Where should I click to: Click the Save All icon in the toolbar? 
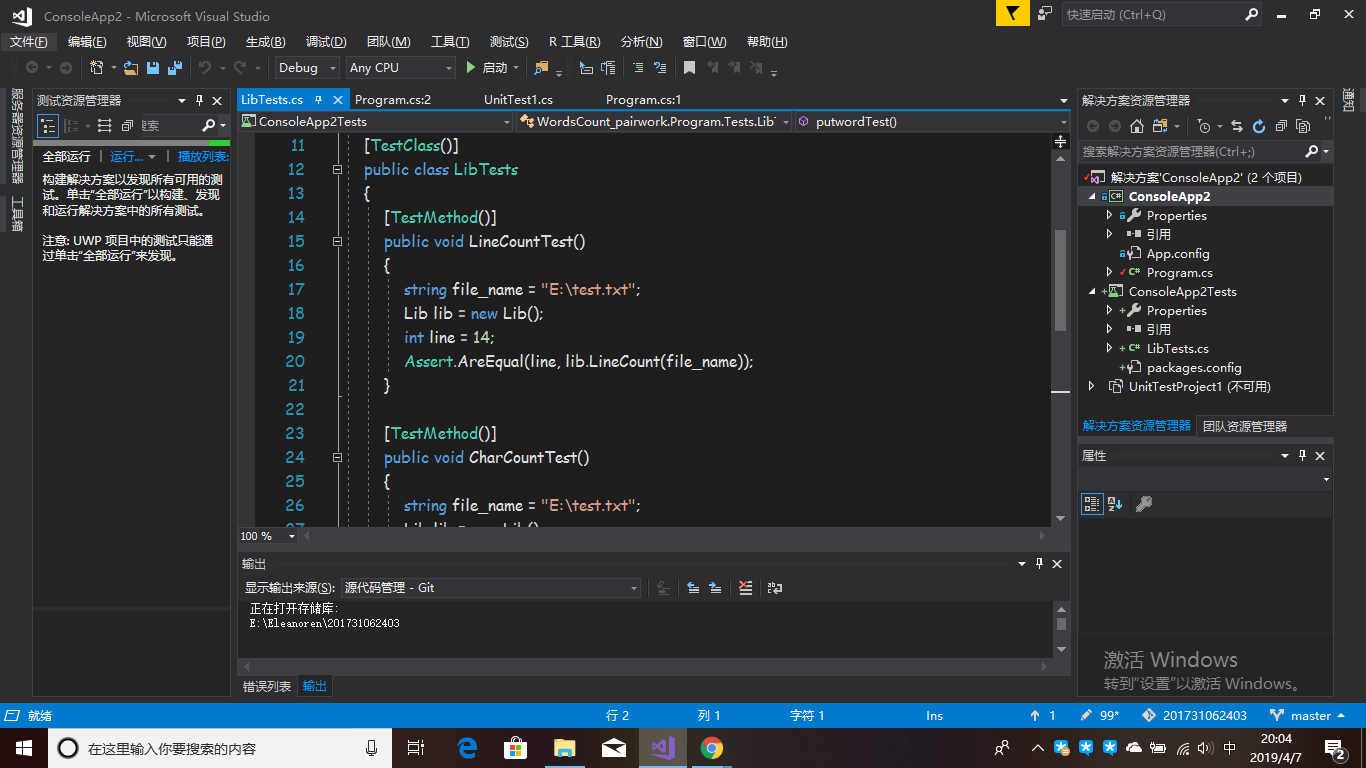coord(175,67)
